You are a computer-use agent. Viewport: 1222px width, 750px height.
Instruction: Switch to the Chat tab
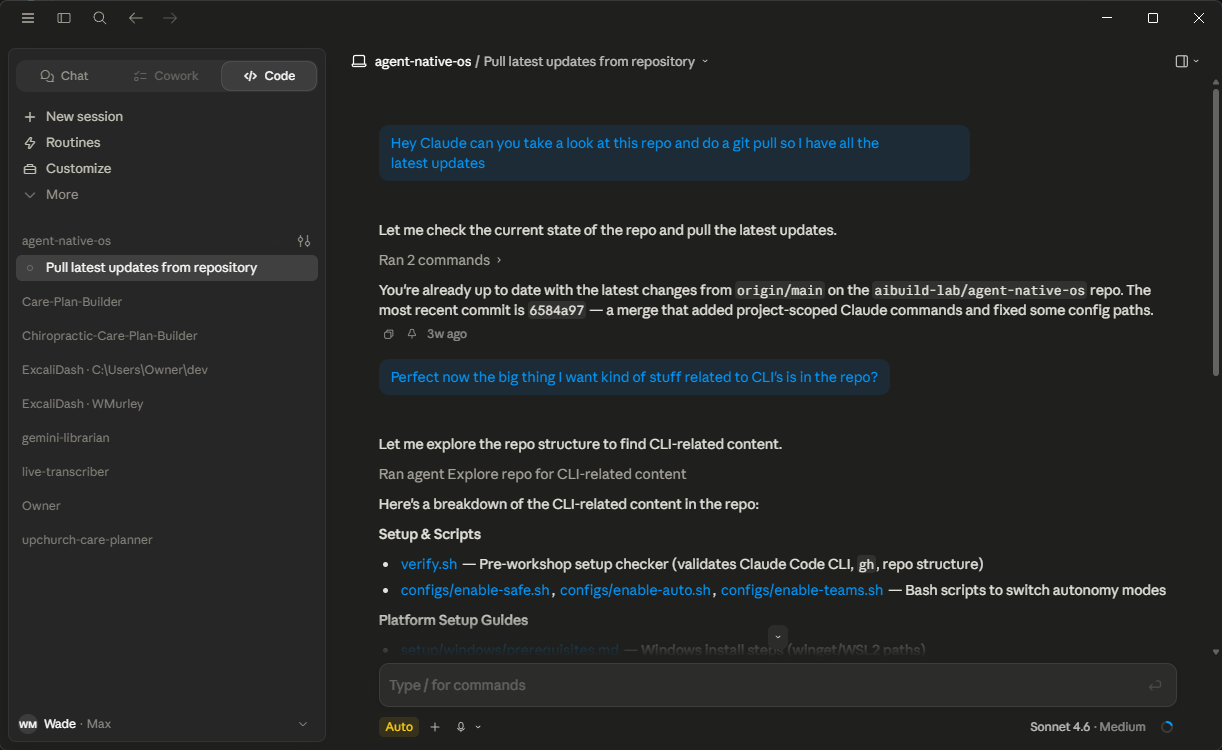click(65, 76)
